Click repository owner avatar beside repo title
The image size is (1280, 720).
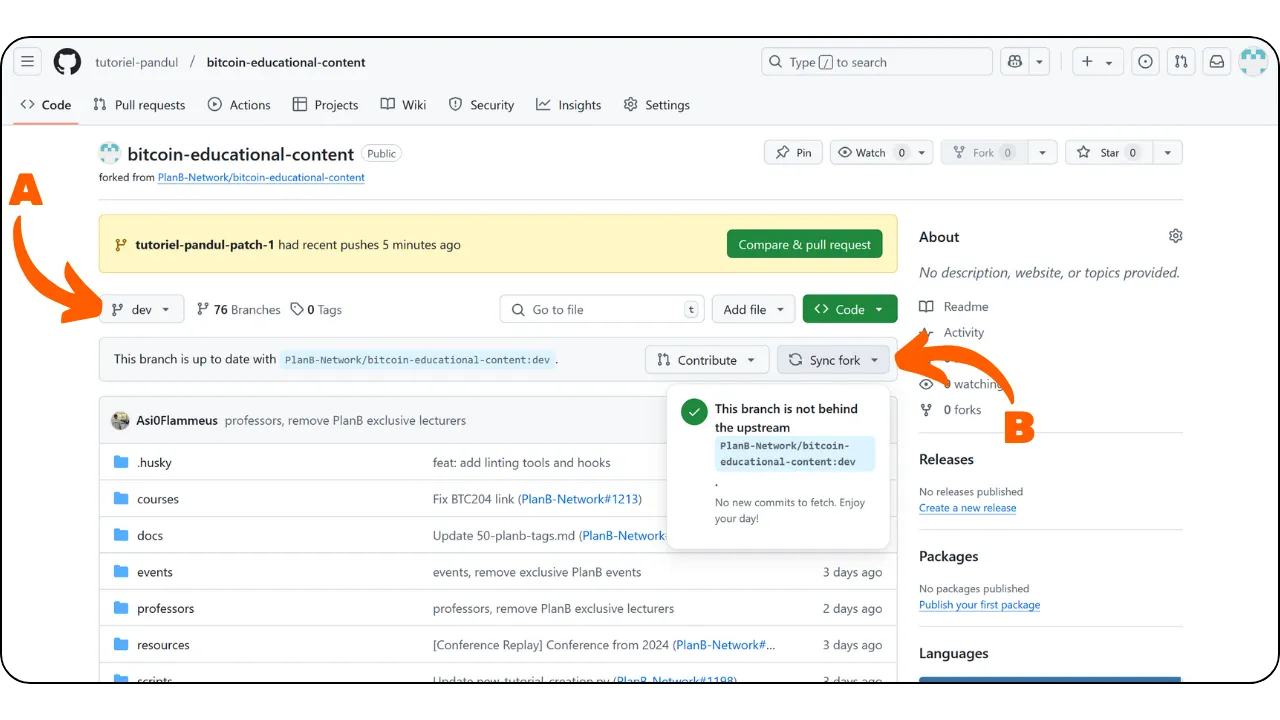tap(109, 154)
